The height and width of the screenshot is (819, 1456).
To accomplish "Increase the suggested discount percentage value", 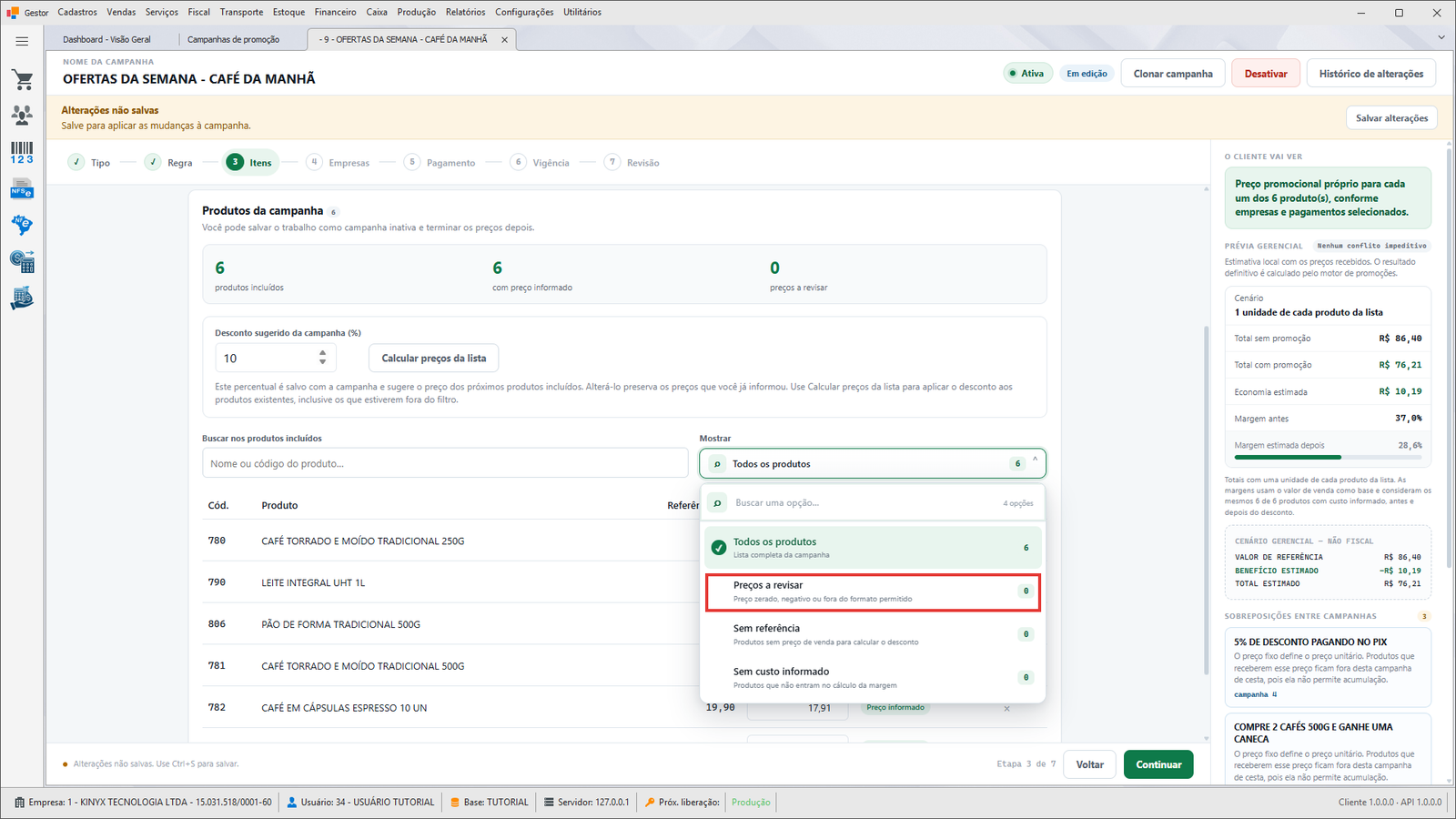I will click(322, 353).
